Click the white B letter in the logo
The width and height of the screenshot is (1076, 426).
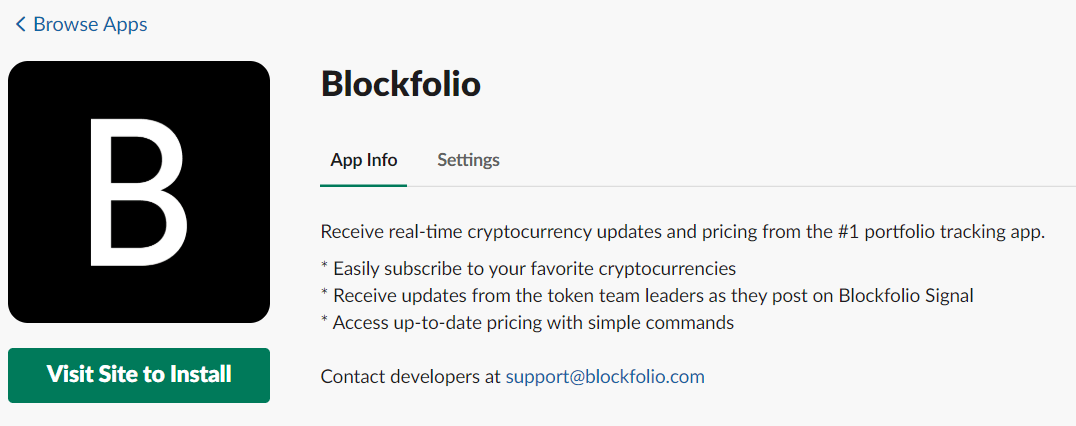coord(137,191)
